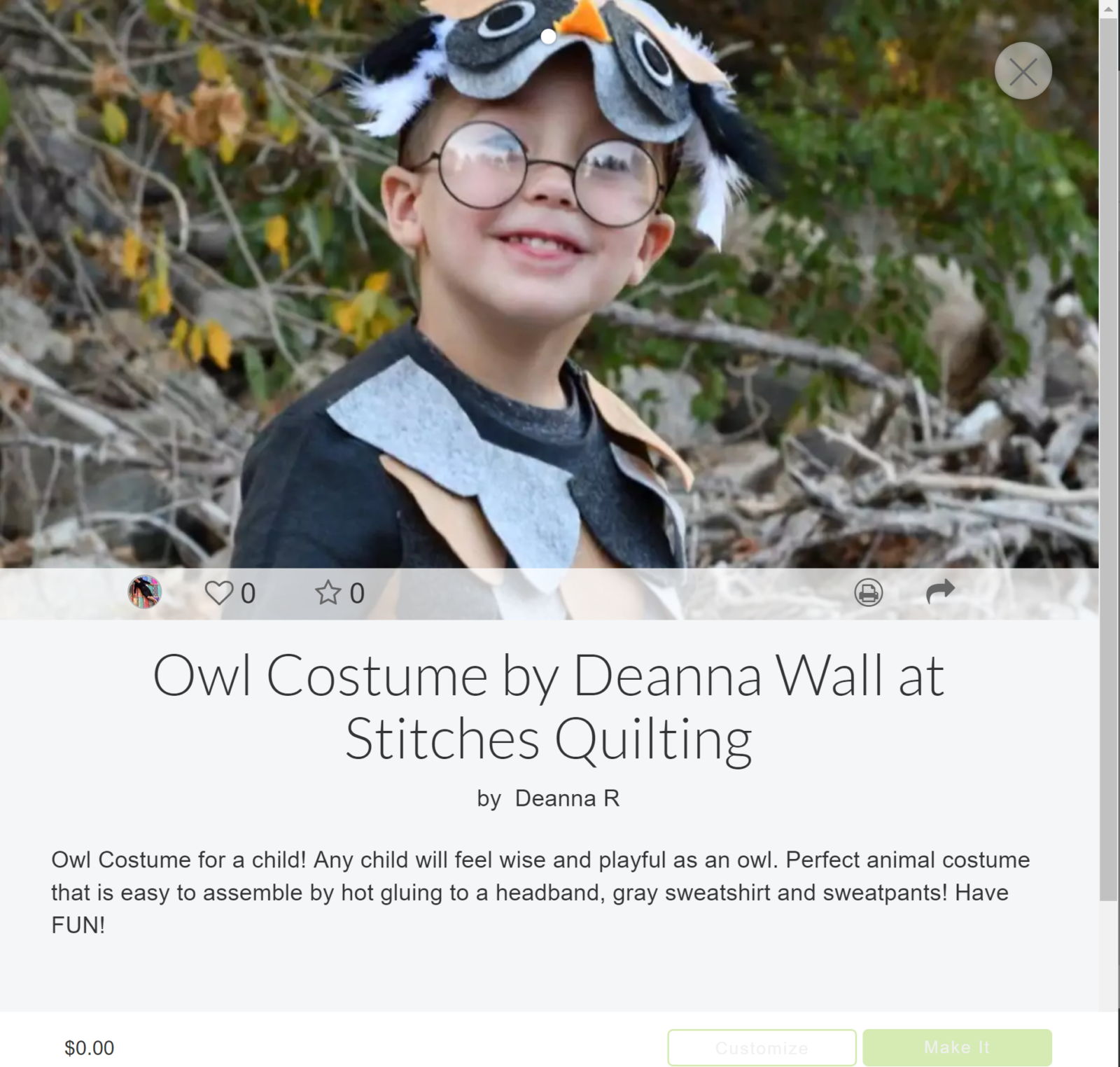Click the star rating count number
Image resolution: width=1120 pixels, height=1067 pixels.
click(x=357, y=594)
